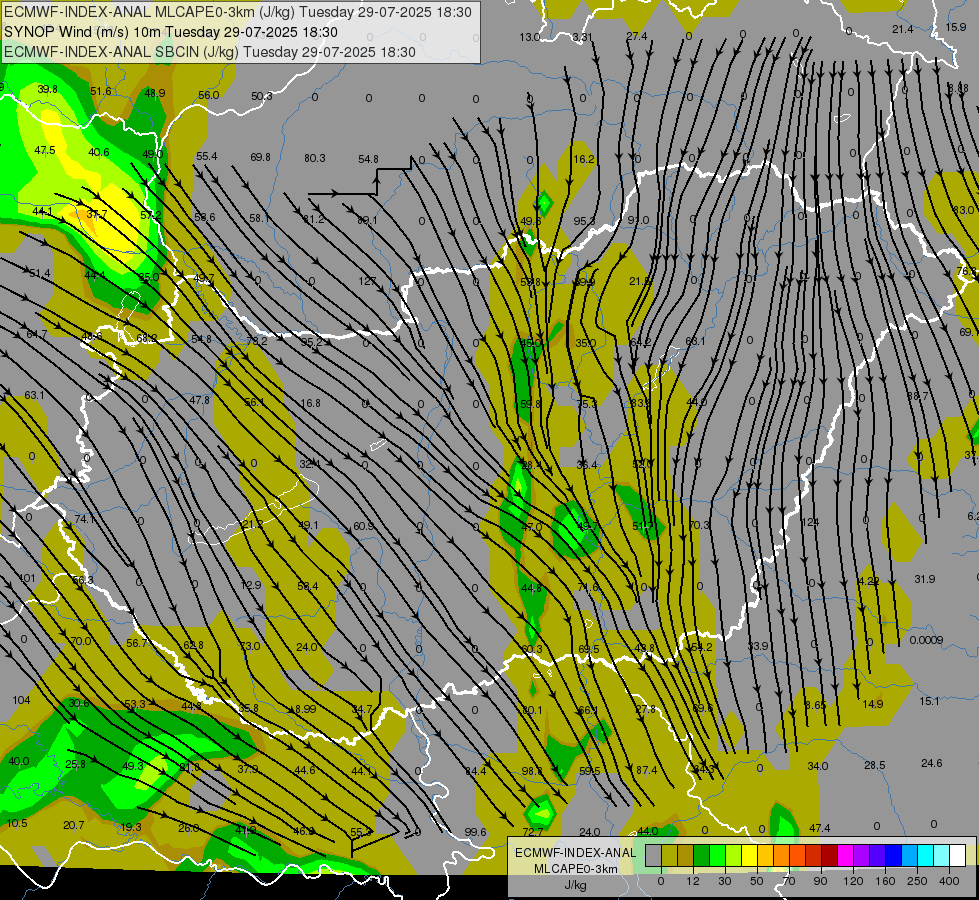Select the olive swatch beside the gray legend swatch

(669, 855)
